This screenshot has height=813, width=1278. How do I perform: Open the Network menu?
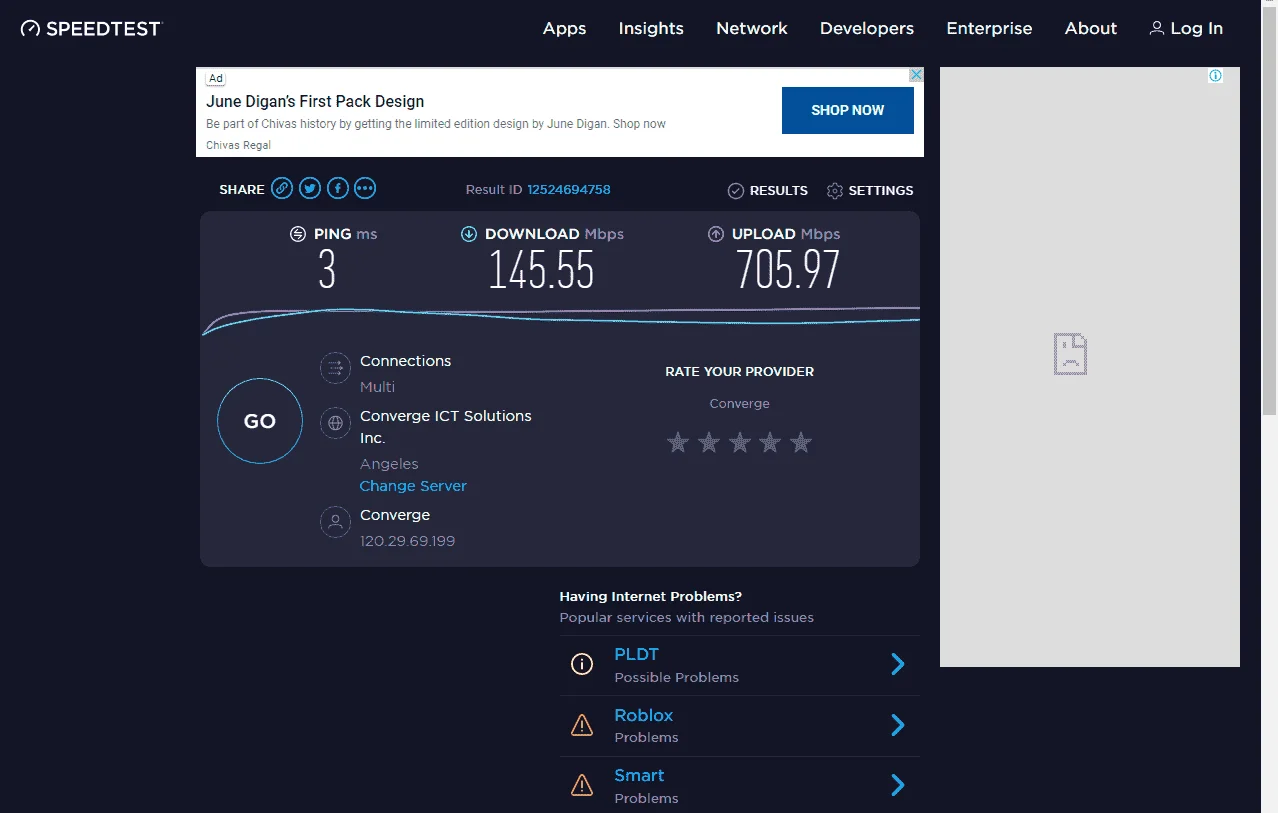(752, 28)
